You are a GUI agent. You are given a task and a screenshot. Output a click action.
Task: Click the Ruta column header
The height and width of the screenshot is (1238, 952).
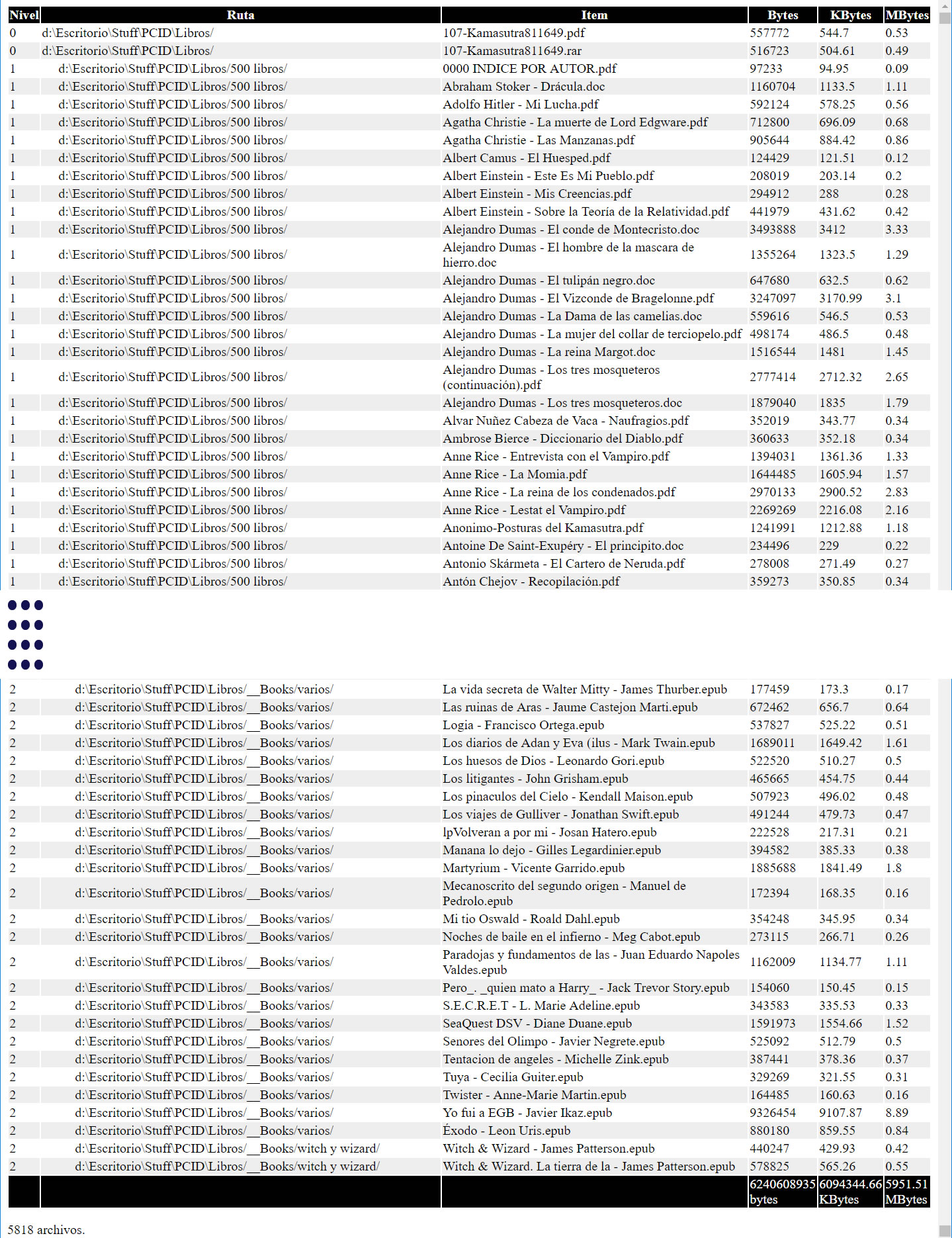[241, 15]
